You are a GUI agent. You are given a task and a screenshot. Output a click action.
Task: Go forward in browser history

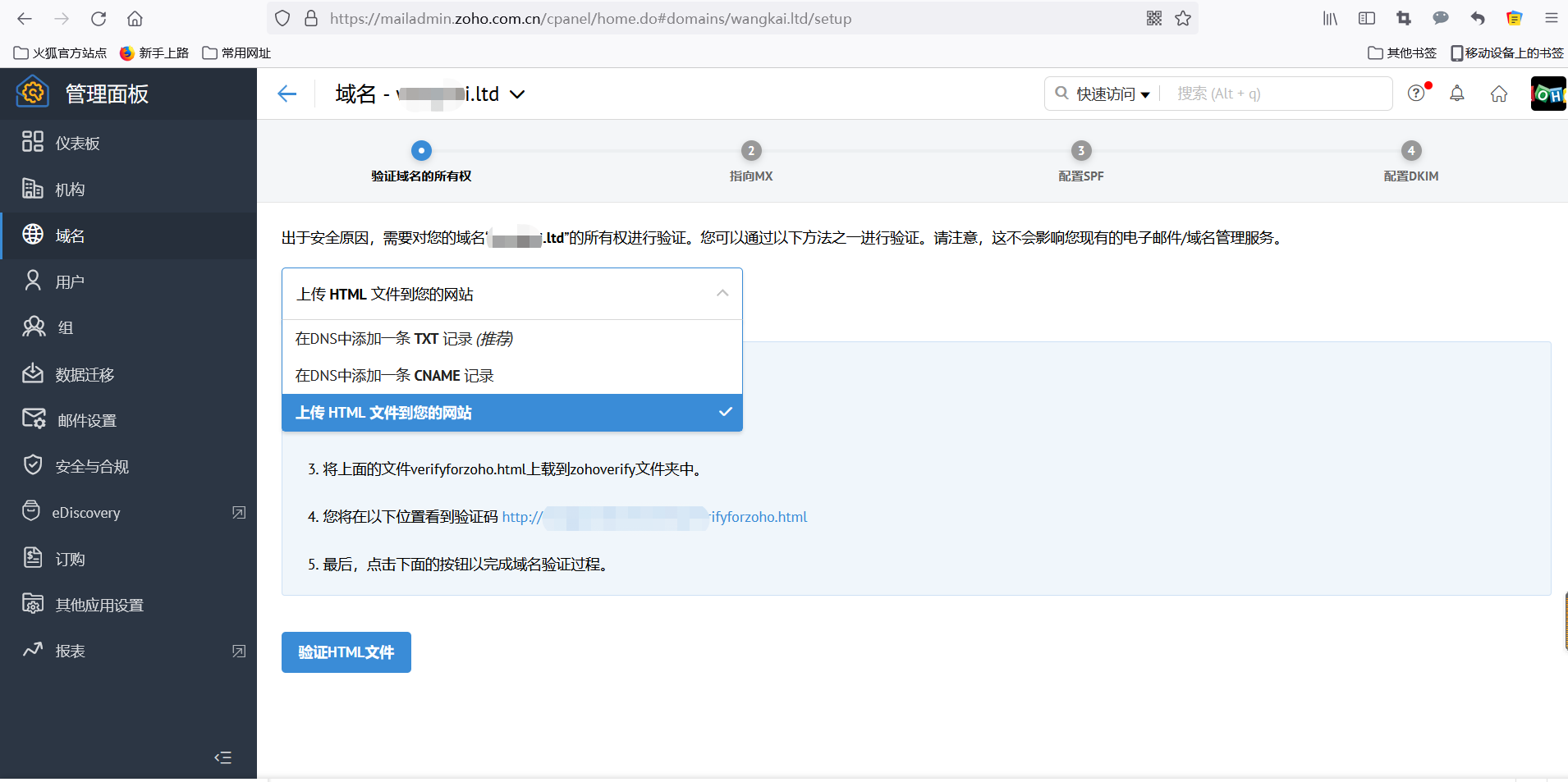pyautogui.click(x=62, y=18)
